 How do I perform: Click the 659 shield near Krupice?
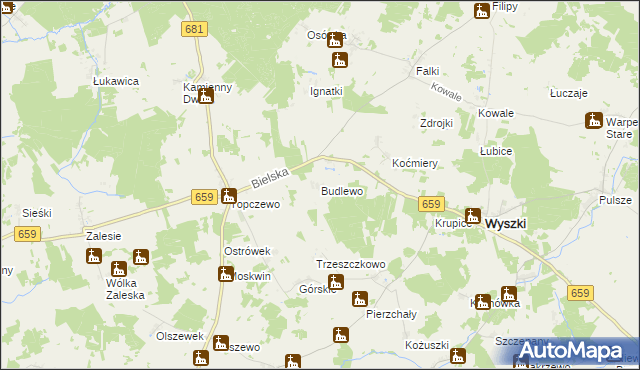[x=431, y=204]
